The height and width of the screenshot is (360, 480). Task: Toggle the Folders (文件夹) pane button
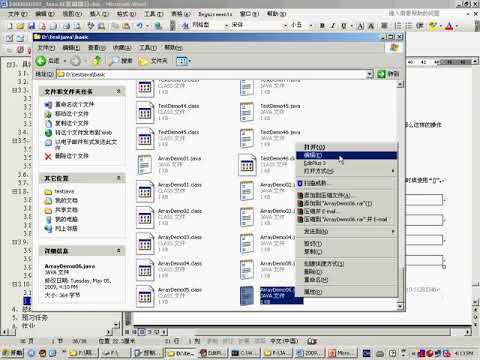[152, 61]
